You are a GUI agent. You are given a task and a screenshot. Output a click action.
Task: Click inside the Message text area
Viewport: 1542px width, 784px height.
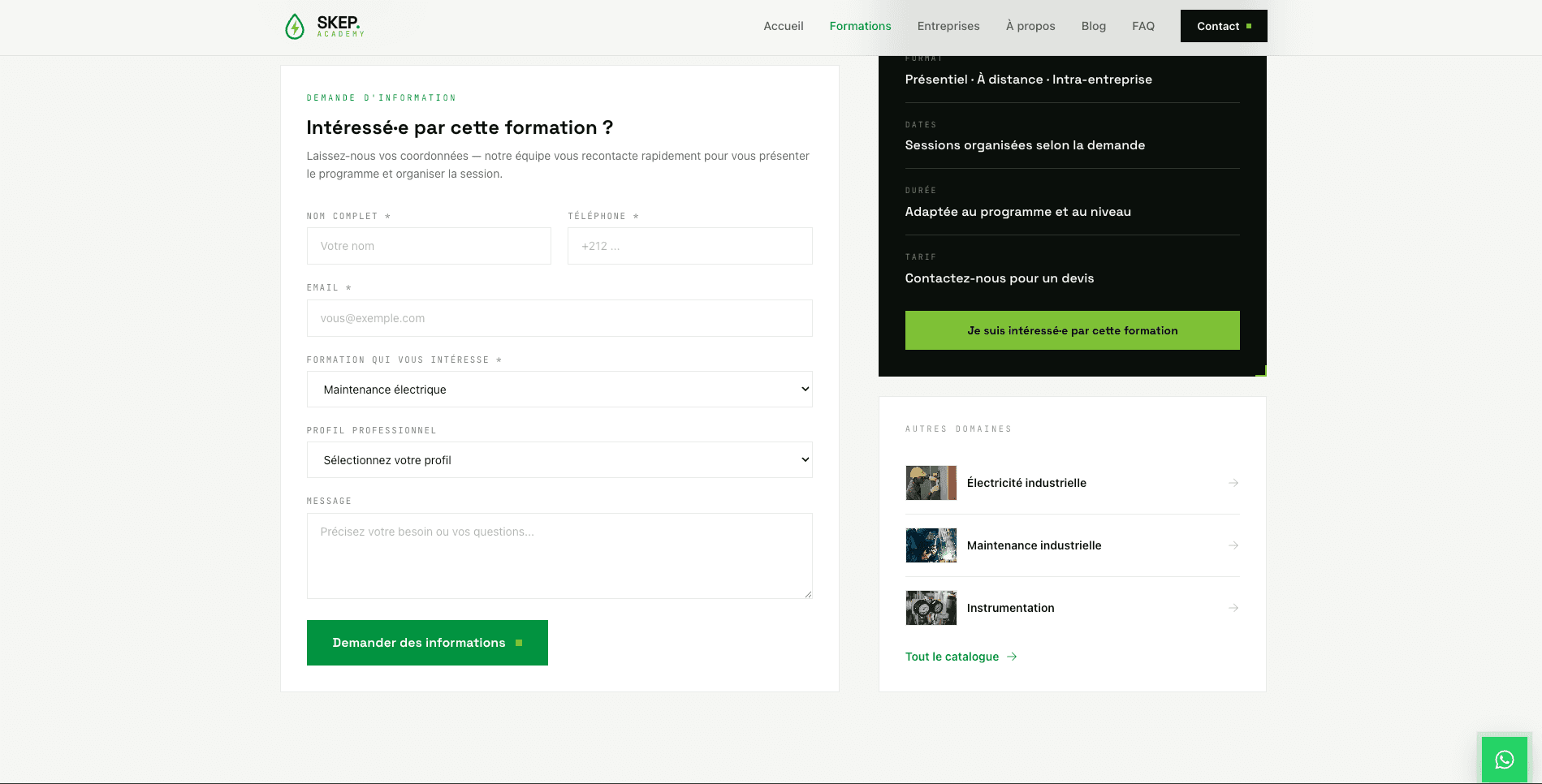pos(559,556)
